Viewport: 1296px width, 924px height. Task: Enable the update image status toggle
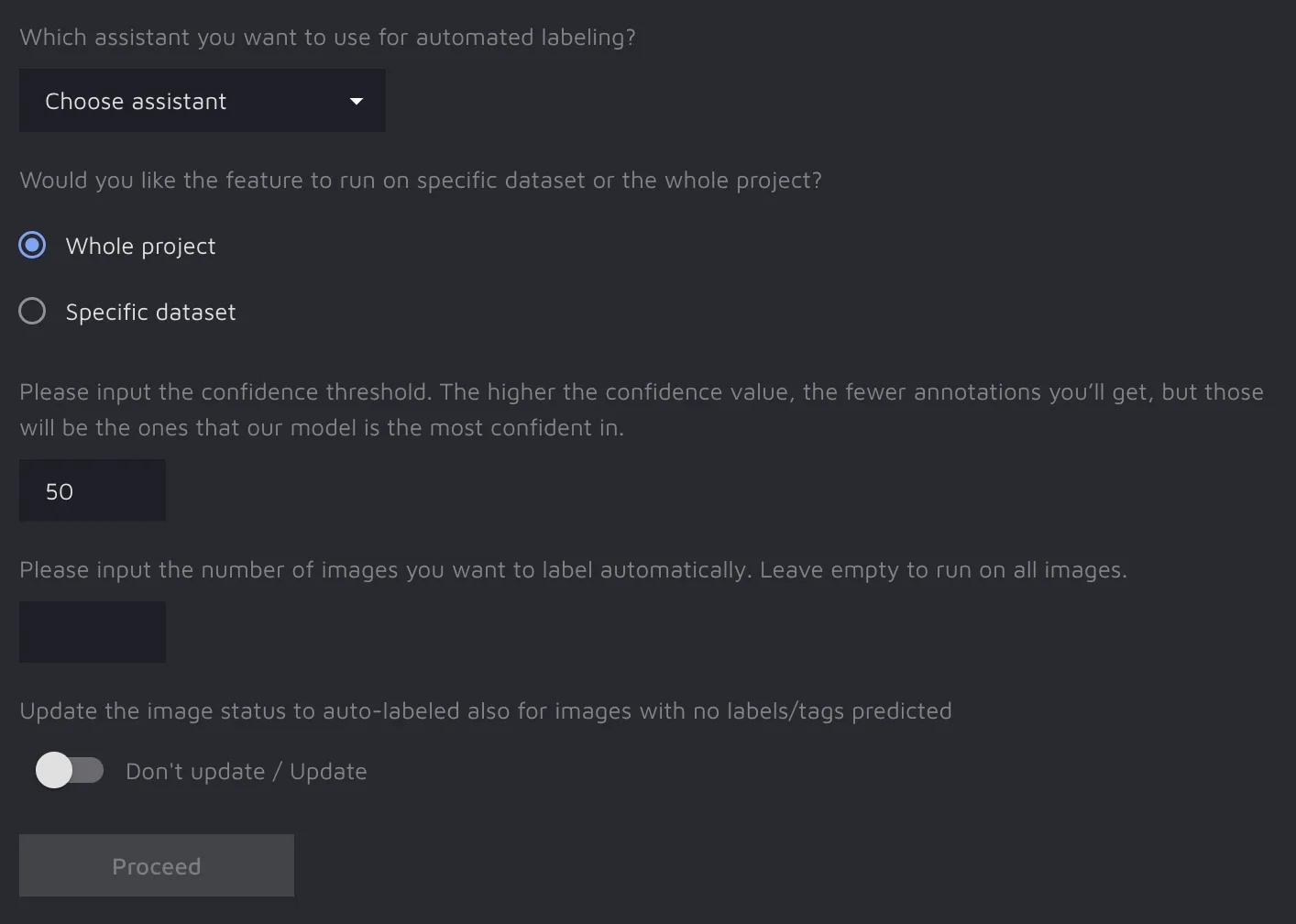pos(70,770)
